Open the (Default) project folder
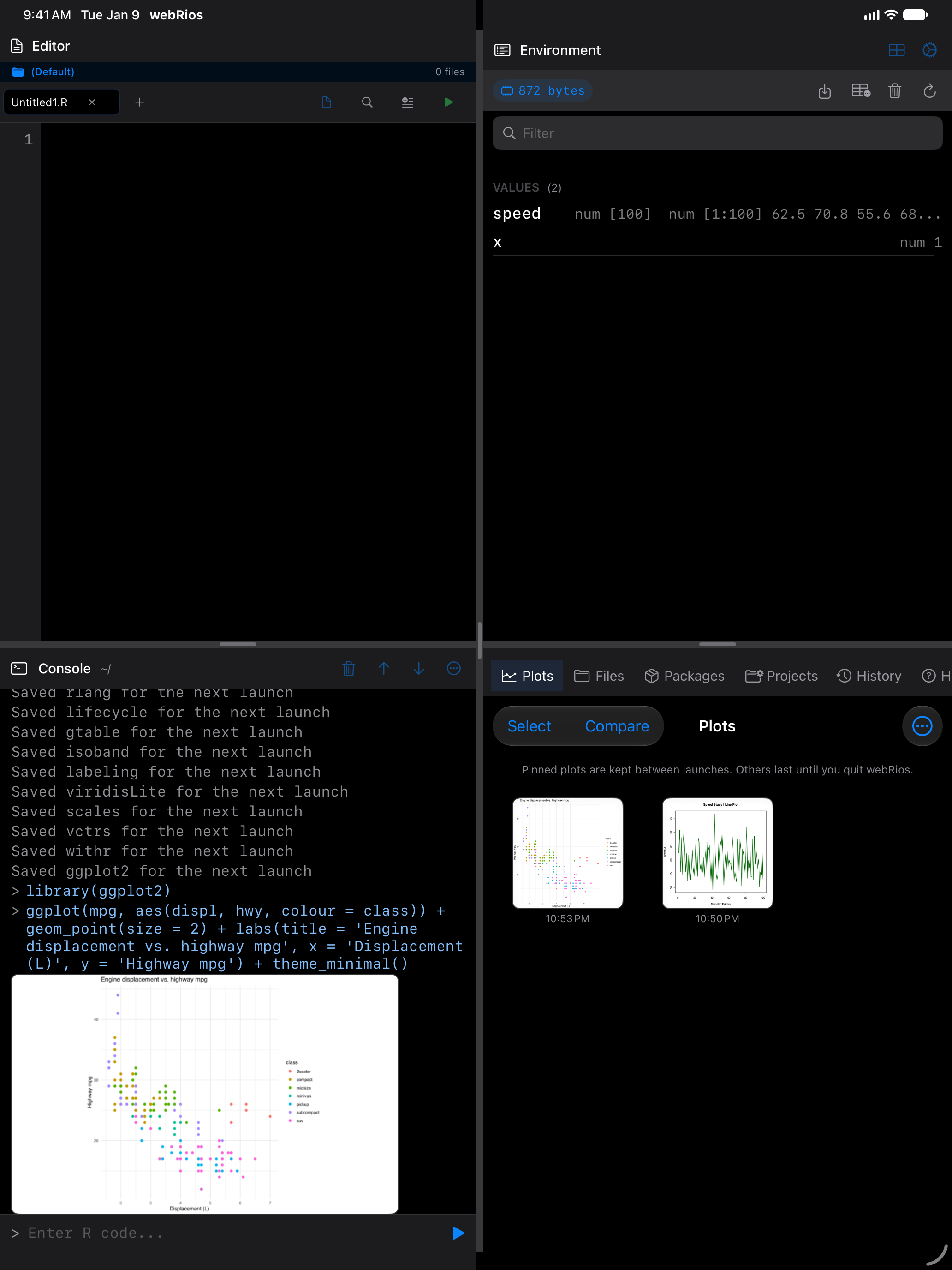 (44, 72)
